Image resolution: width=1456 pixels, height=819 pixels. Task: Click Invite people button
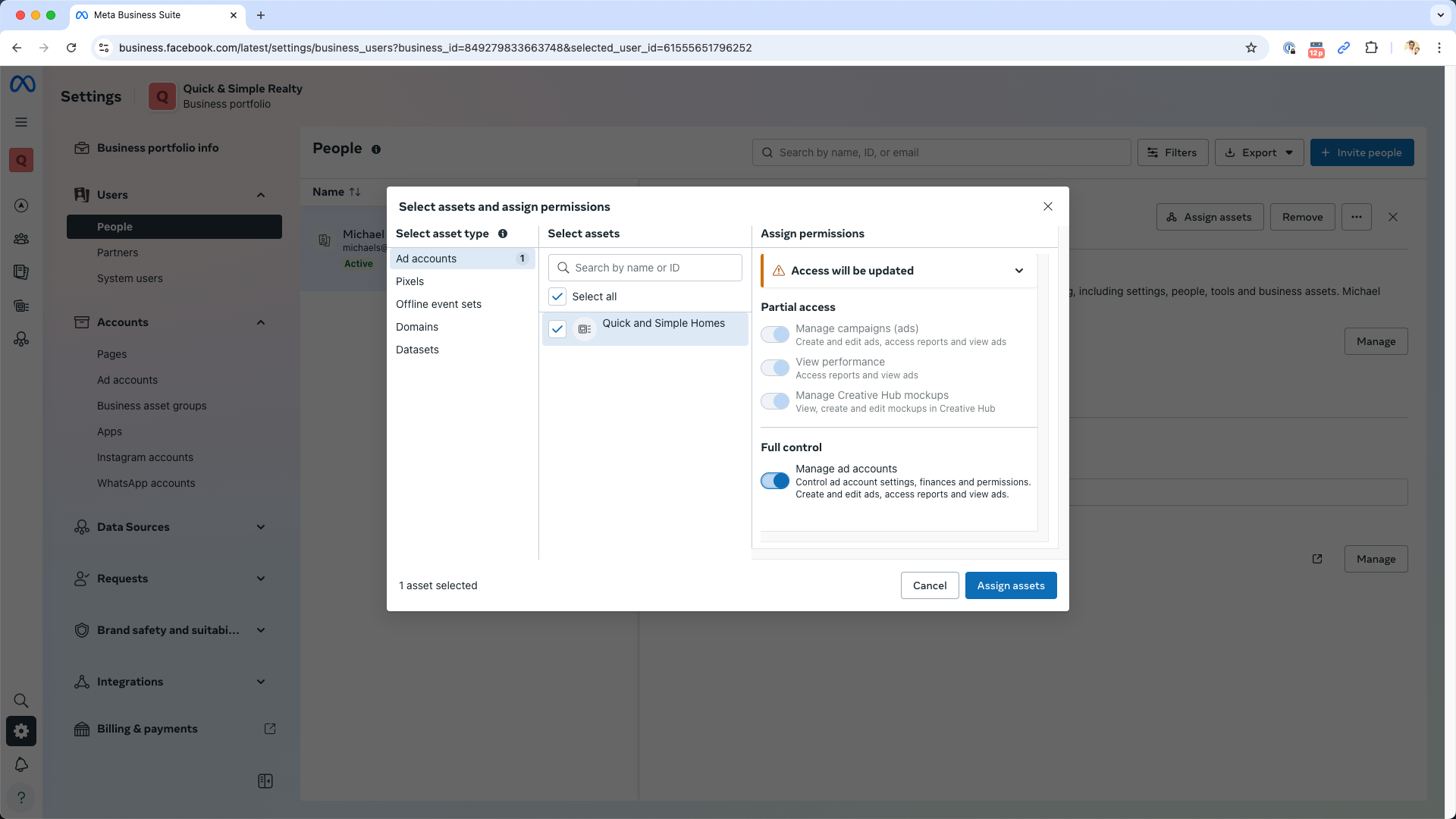(x=1362, y=152)
